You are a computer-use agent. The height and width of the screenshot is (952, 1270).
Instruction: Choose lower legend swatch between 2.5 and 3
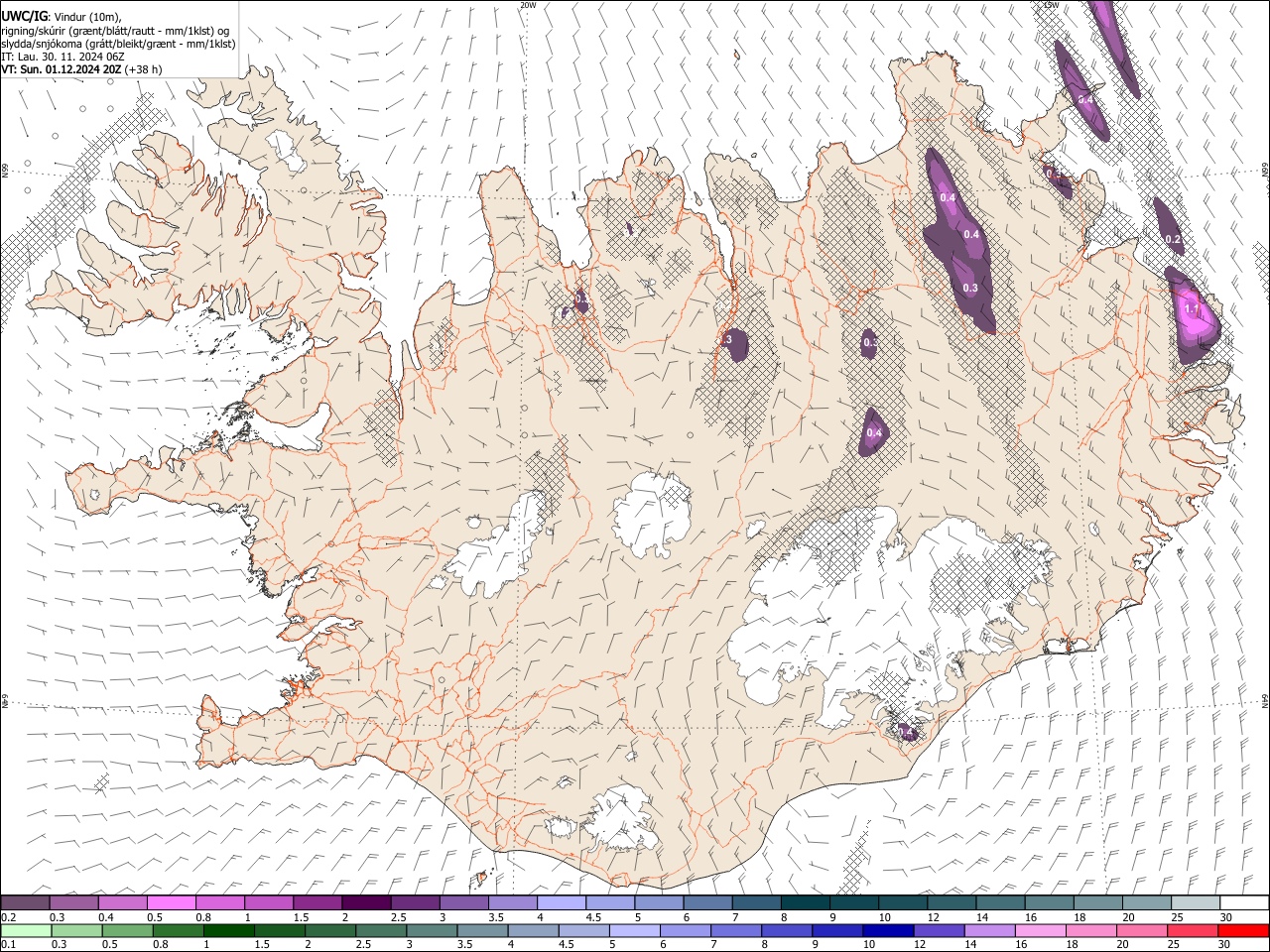pyautogui.click(x=381, y=930)
